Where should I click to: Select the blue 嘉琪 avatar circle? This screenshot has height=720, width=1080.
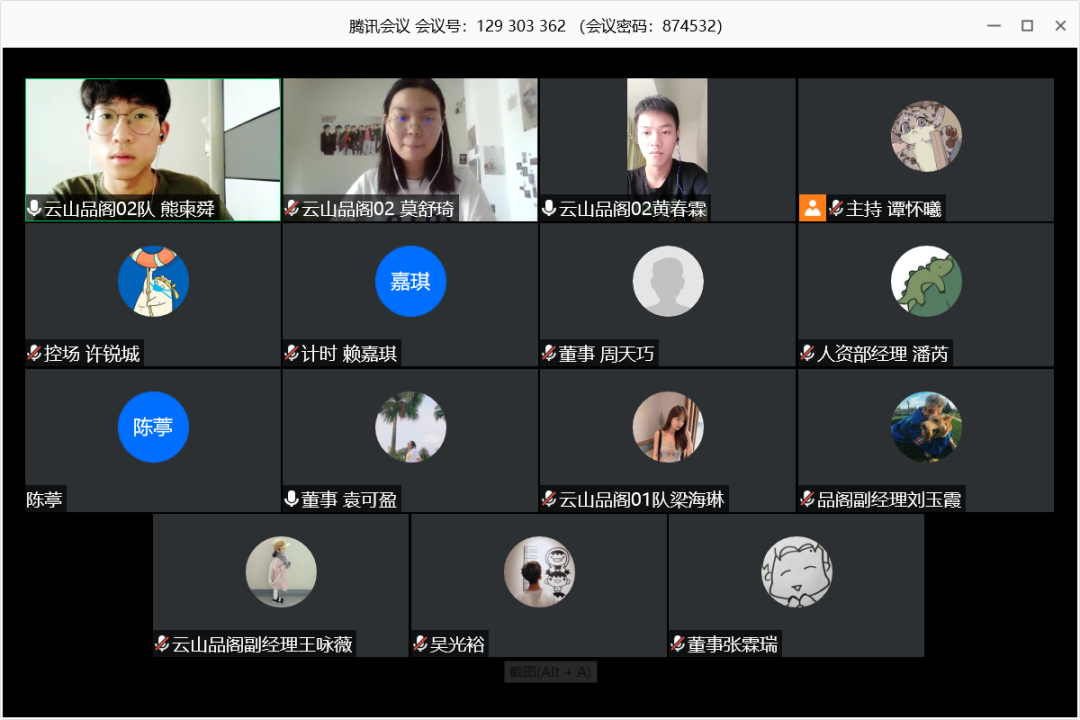(410, 282)
